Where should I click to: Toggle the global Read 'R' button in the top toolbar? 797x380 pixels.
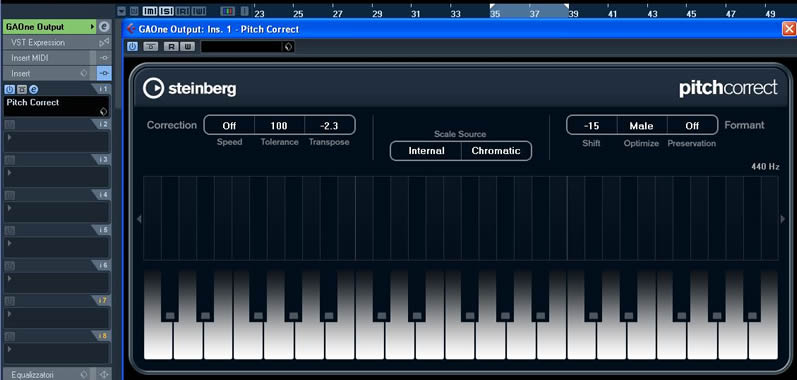point(182,10)
